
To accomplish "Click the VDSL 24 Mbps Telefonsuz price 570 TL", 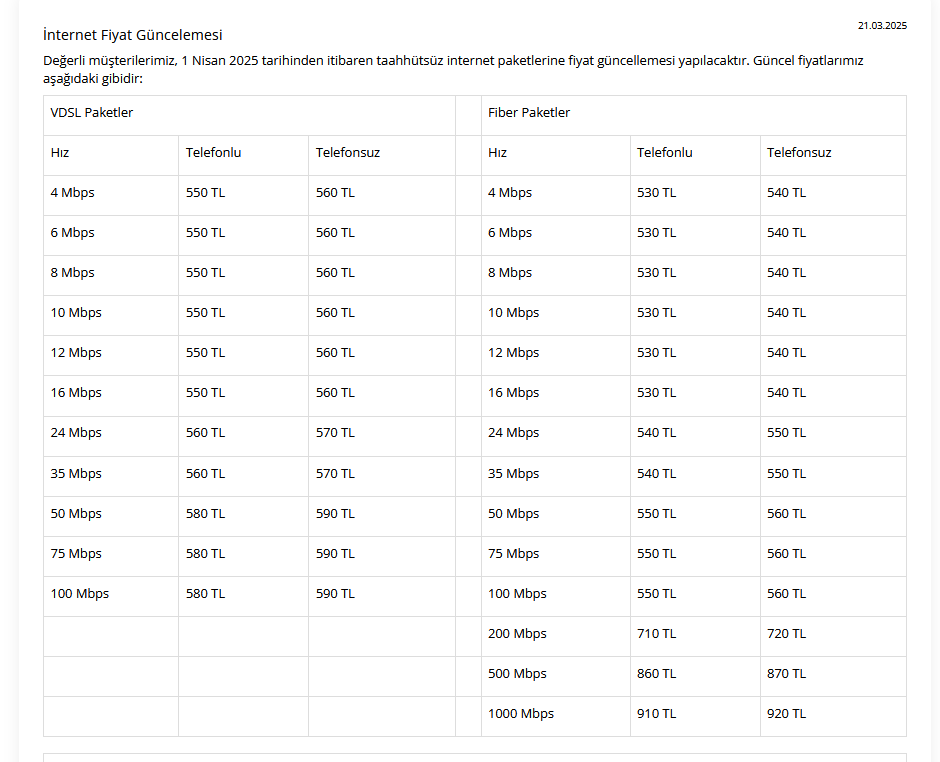I will (x=335, y=433).
